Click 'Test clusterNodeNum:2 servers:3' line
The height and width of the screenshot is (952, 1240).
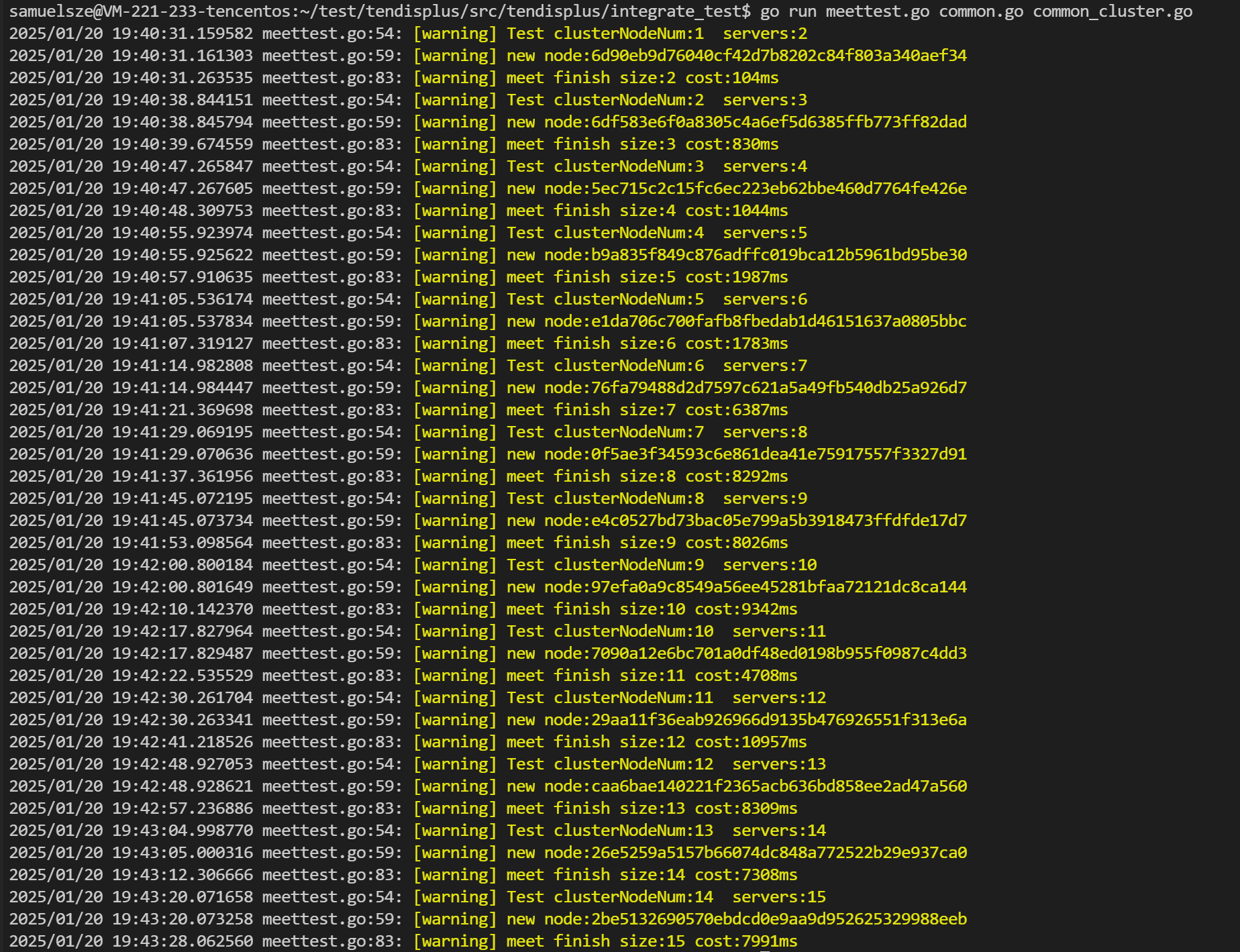coord(656,100)
